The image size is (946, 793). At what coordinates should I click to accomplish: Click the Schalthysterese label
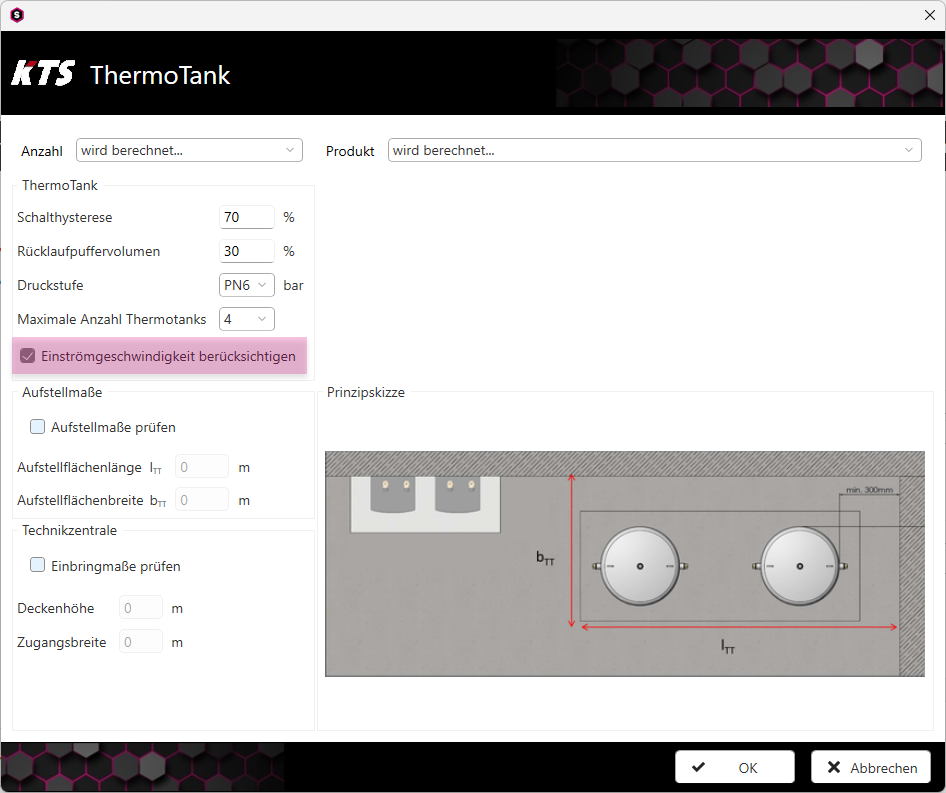coord(65,217)
